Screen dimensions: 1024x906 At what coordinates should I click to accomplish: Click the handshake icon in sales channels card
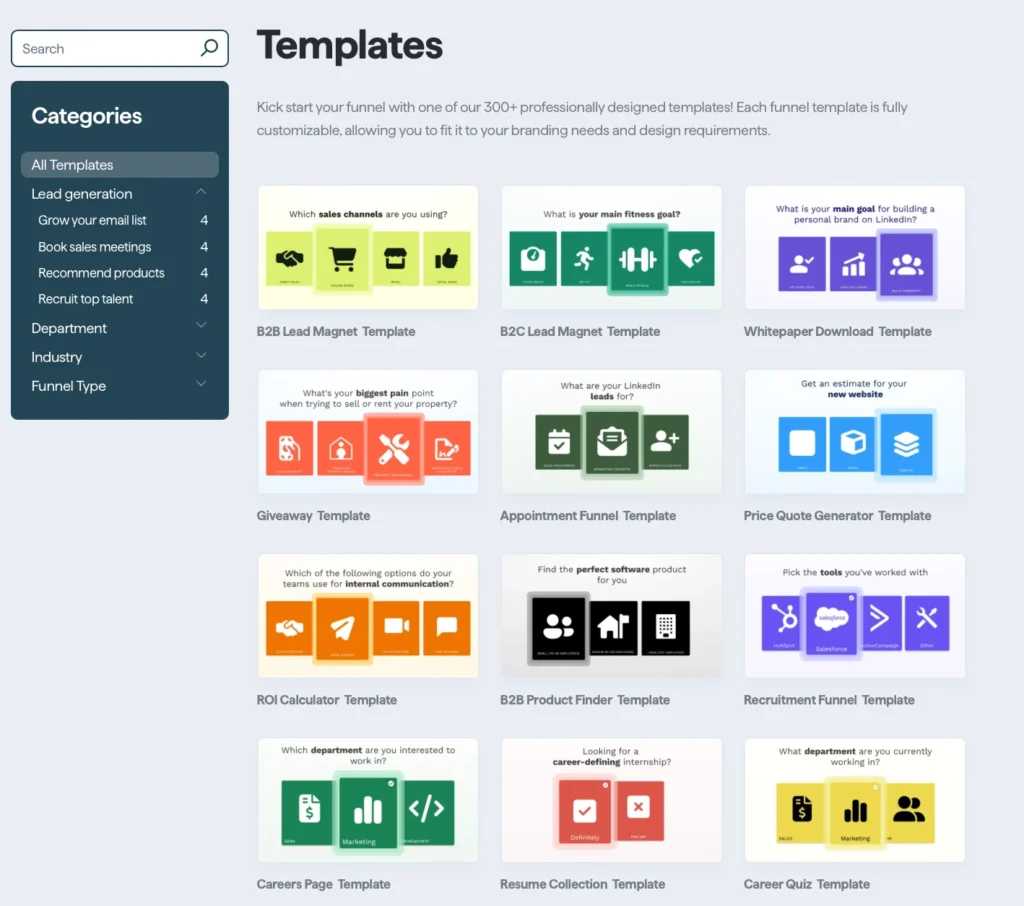pos(289,259)
